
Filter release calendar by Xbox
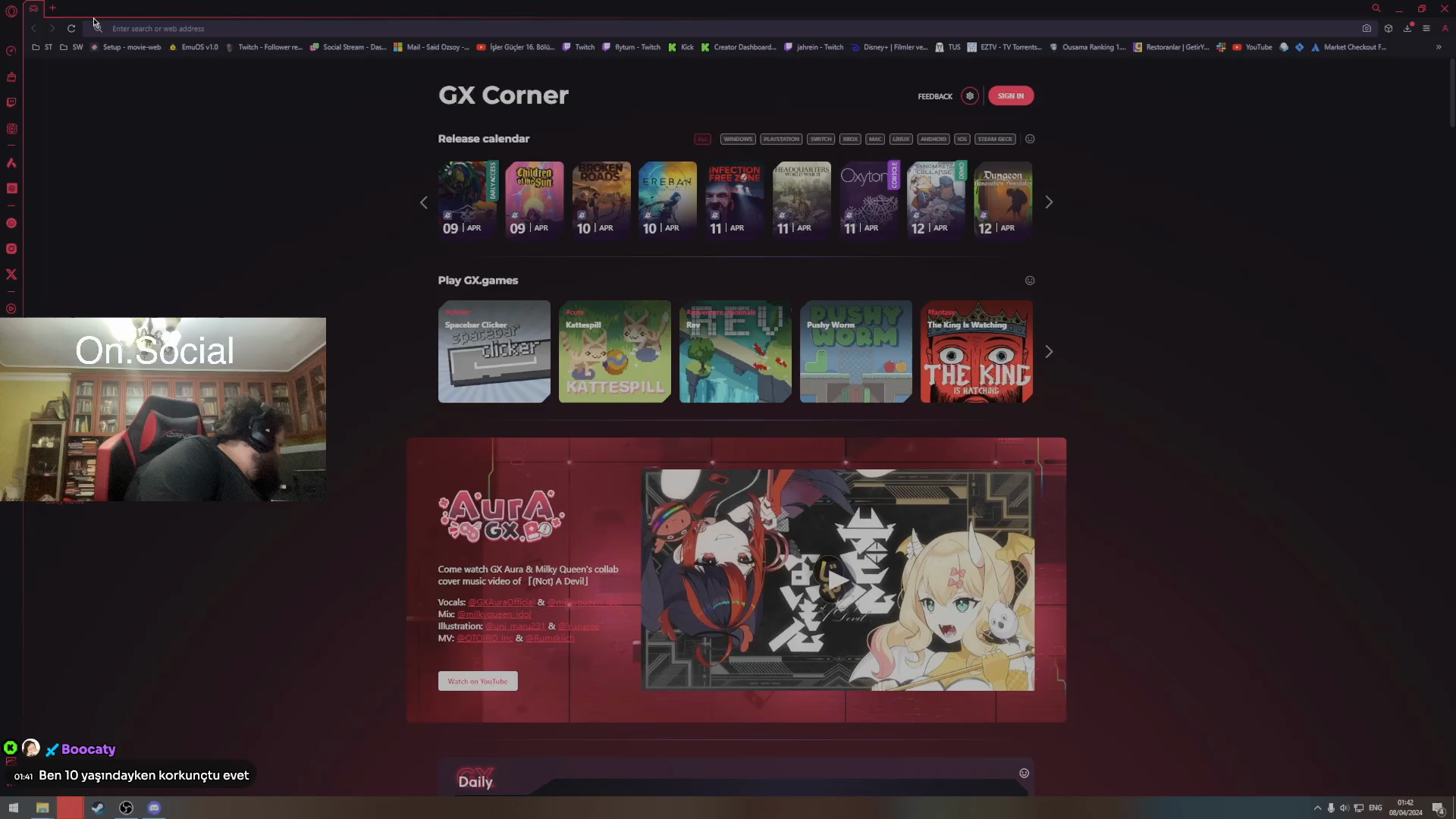(x=850, y=140)
